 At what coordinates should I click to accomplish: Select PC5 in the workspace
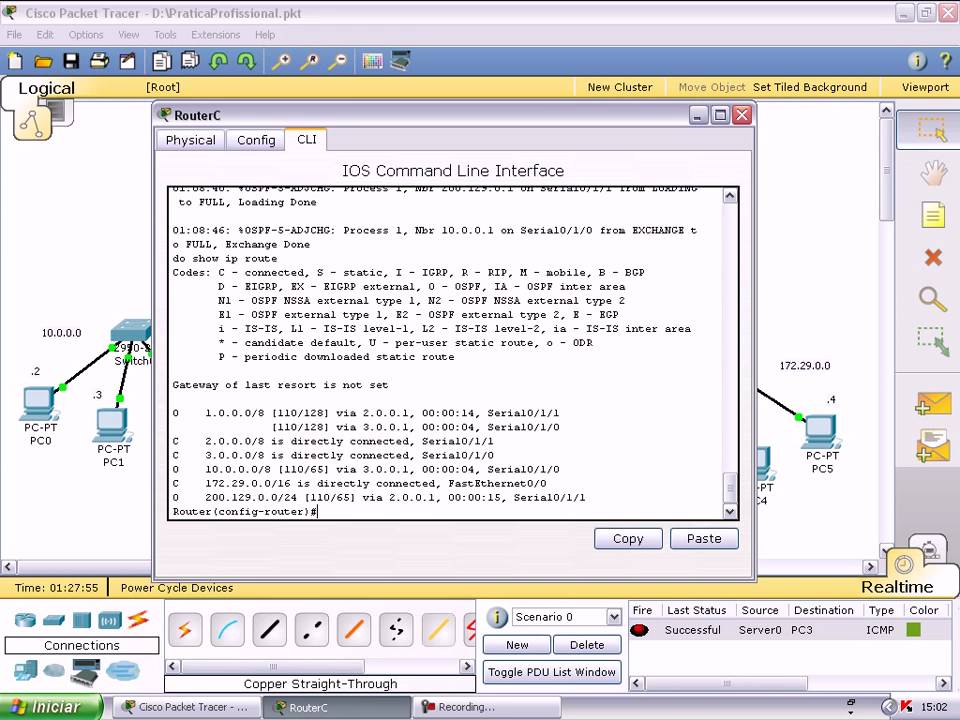pyautogui.click(x=821, y=432)
